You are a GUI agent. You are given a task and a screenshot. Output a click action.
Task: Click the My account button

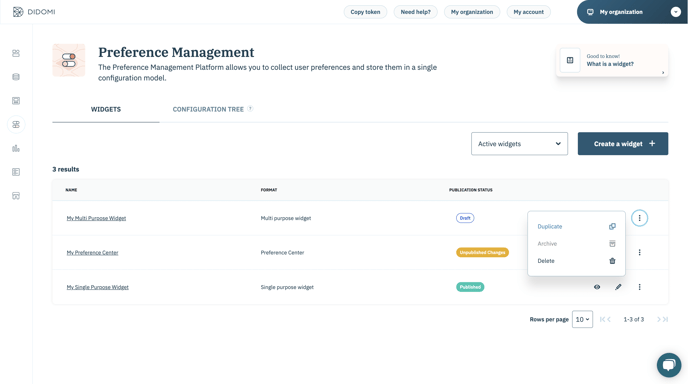click(529, 12)
